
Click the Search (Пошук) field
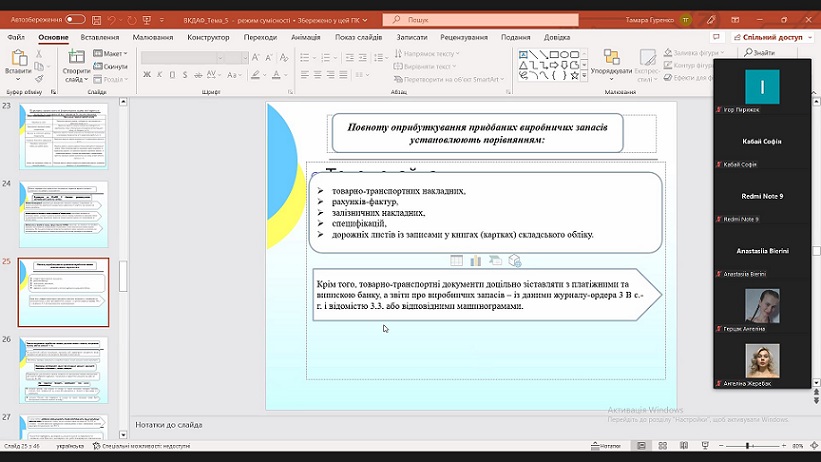click(481, 20)
